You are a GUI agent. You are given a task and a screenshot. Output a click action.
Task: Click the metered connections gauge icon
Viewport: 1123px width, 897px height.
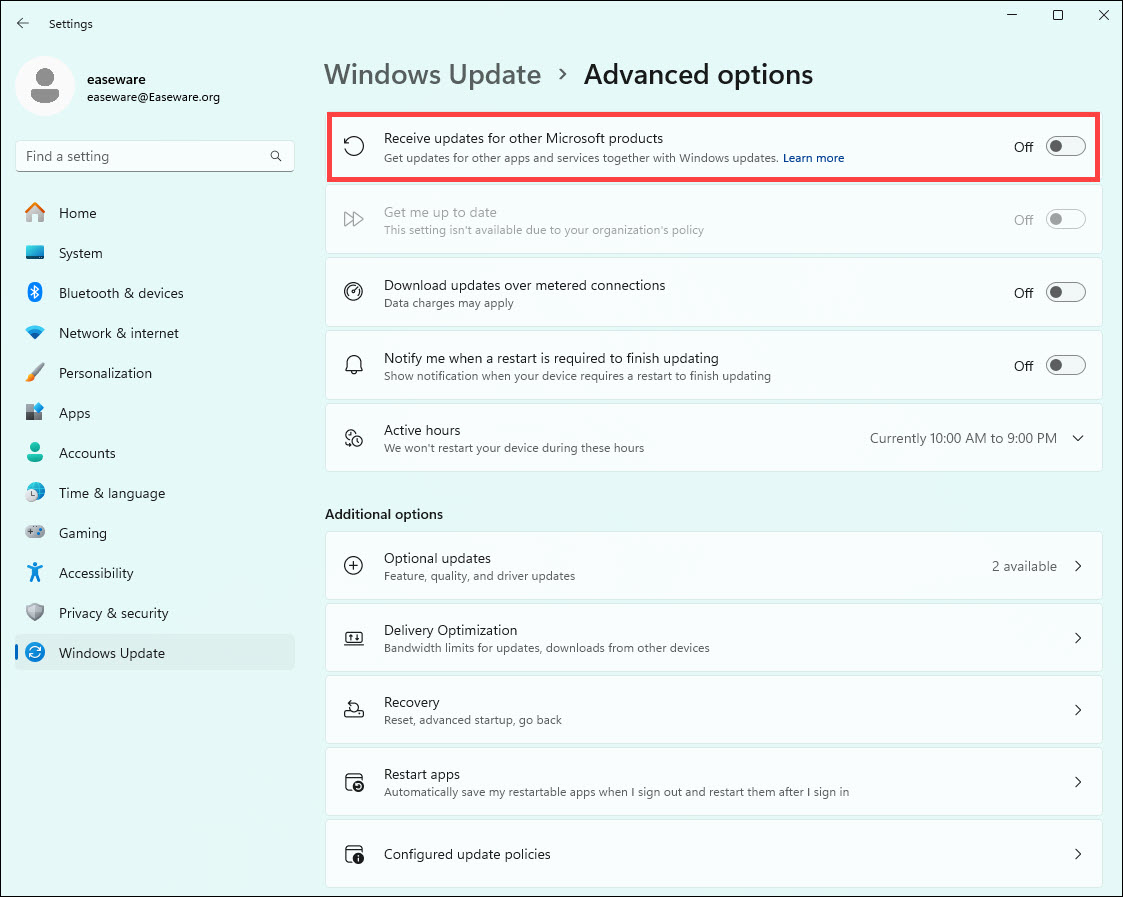pos(354,292)
